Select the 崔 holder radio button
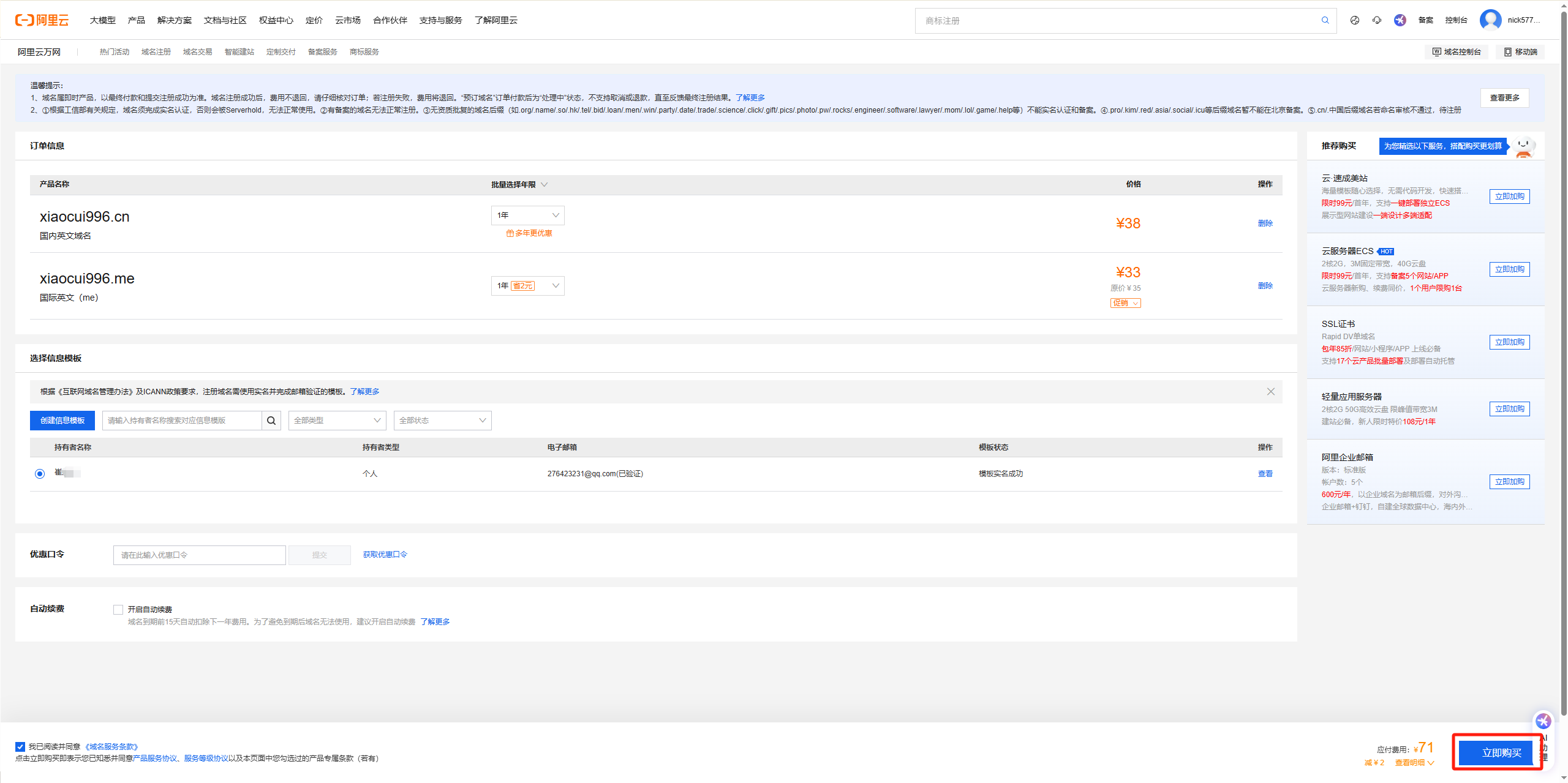 [40, 473]
